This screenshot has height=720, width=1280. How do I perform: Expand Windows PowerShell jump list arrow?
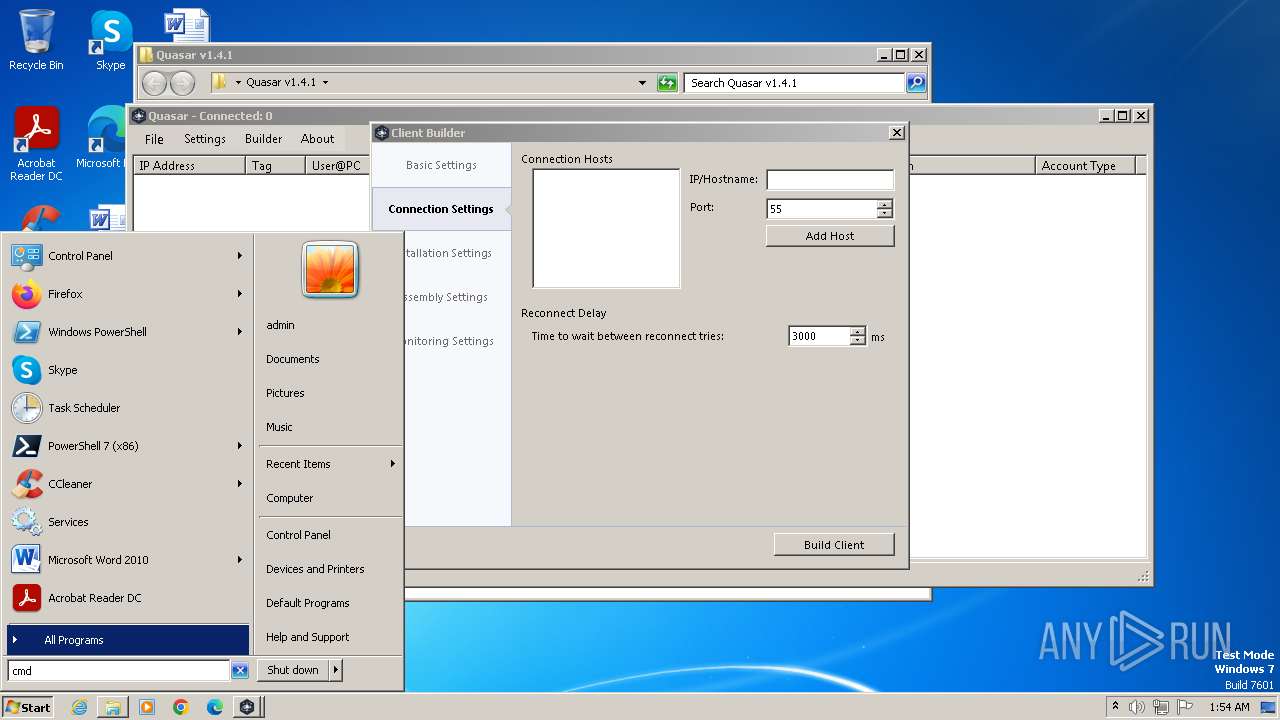[240, 332]
